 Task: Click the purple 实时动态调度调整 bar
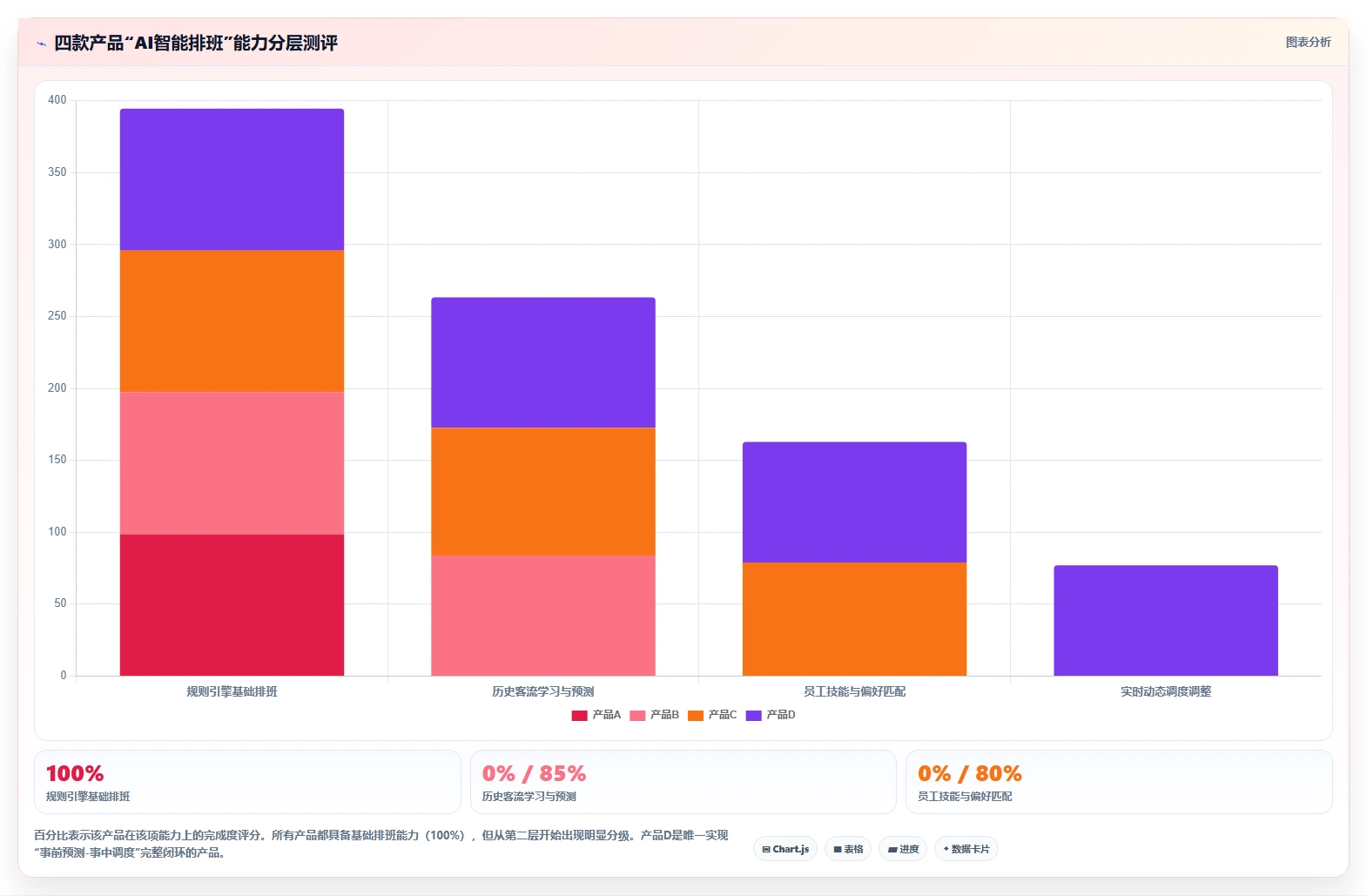[1166, 621]
